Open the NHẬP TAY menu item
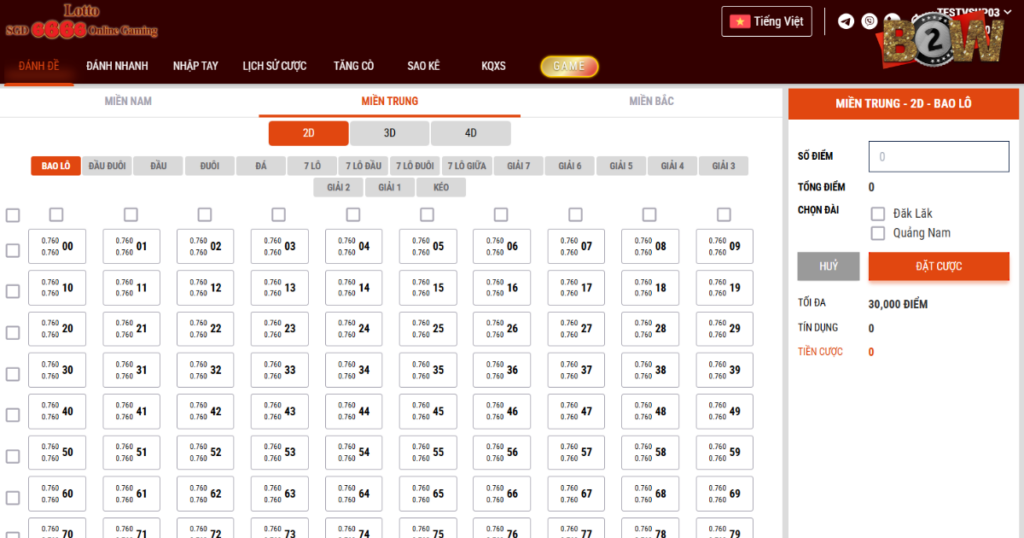Image resolution: width=1024 pixels, height=538 pixels. (195, 66)
